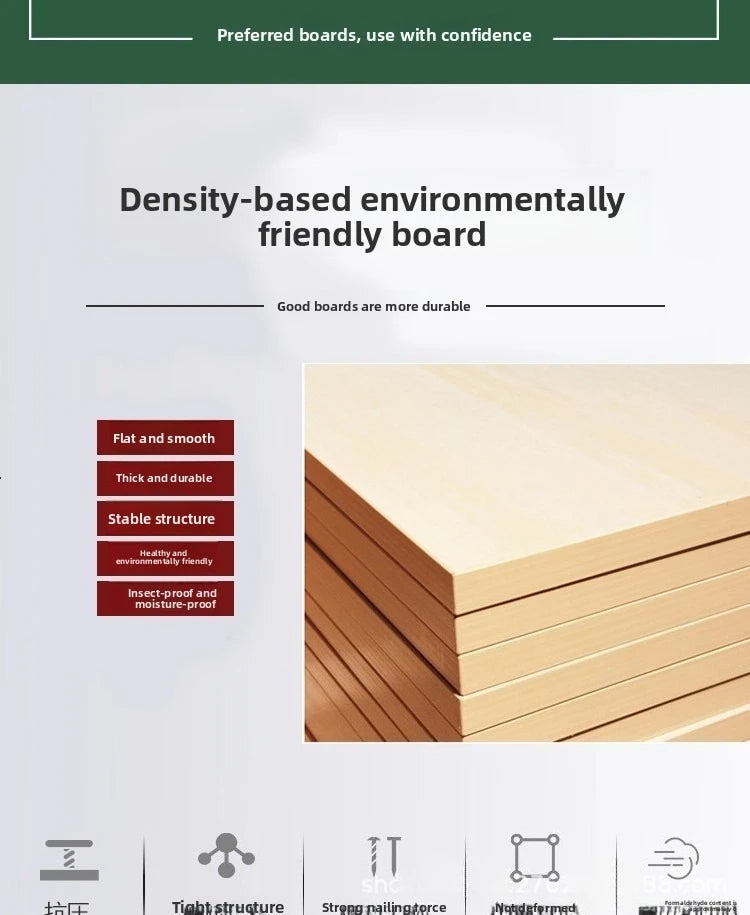Select the 'Flat and smooth' red label
The width and height of the screenshot is (750, 915).
pyautogui.click(x=165, y=438)
